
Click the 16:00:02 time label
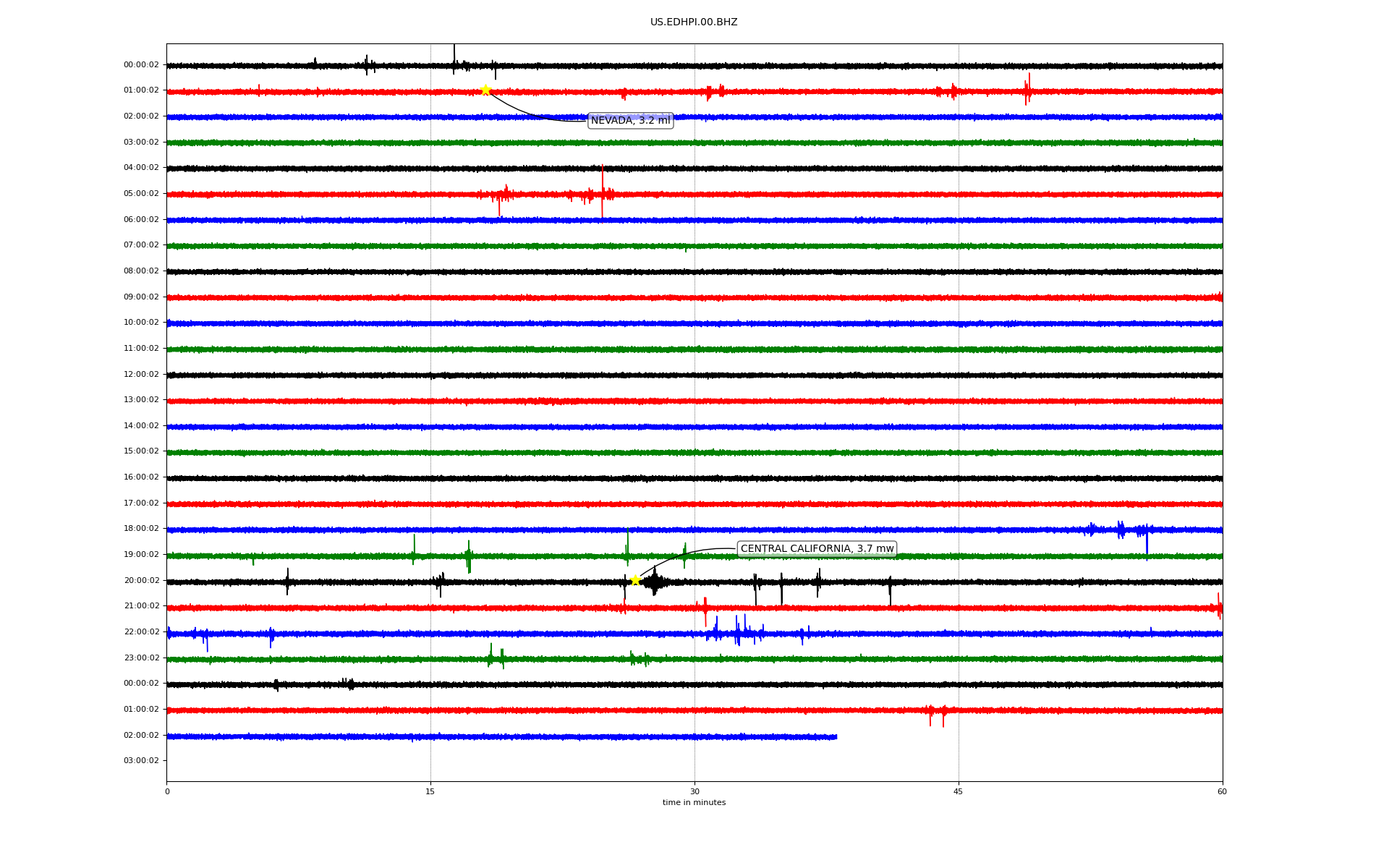[141, 477]
